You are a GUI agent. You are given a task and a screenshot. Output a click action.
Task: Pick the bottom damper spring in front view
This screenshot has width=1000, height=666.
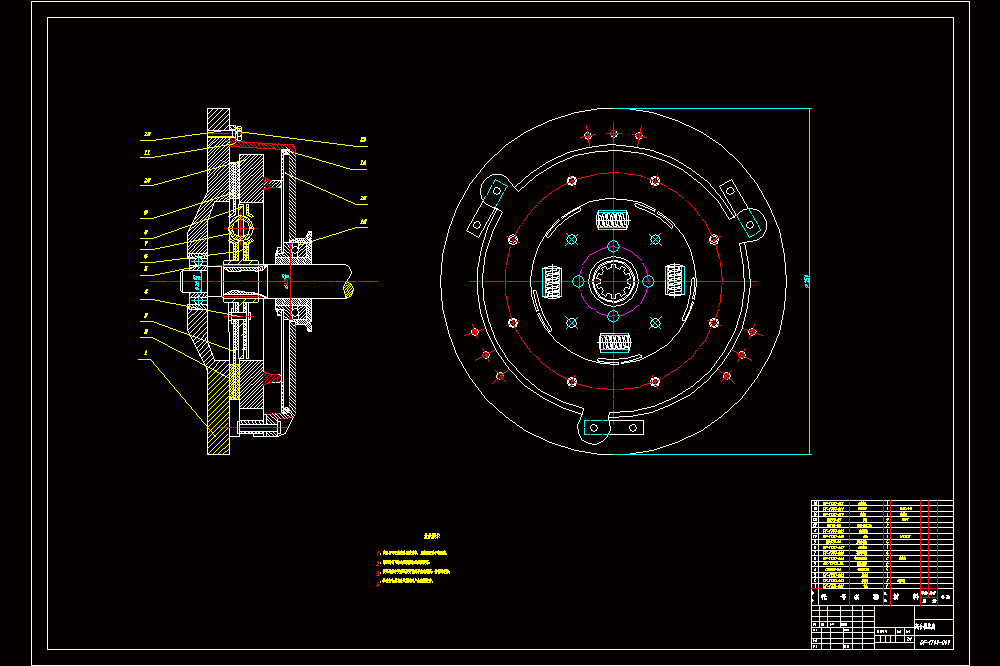614,343
